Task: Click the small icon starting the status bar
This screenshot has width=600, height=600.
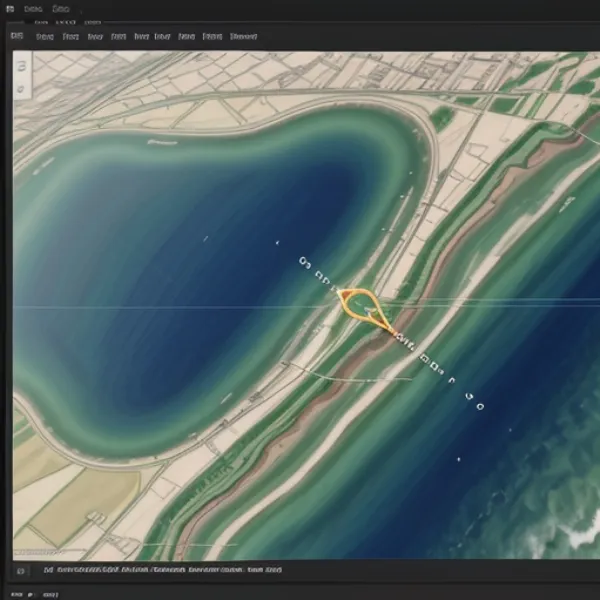Action: (x=19, y=570)
